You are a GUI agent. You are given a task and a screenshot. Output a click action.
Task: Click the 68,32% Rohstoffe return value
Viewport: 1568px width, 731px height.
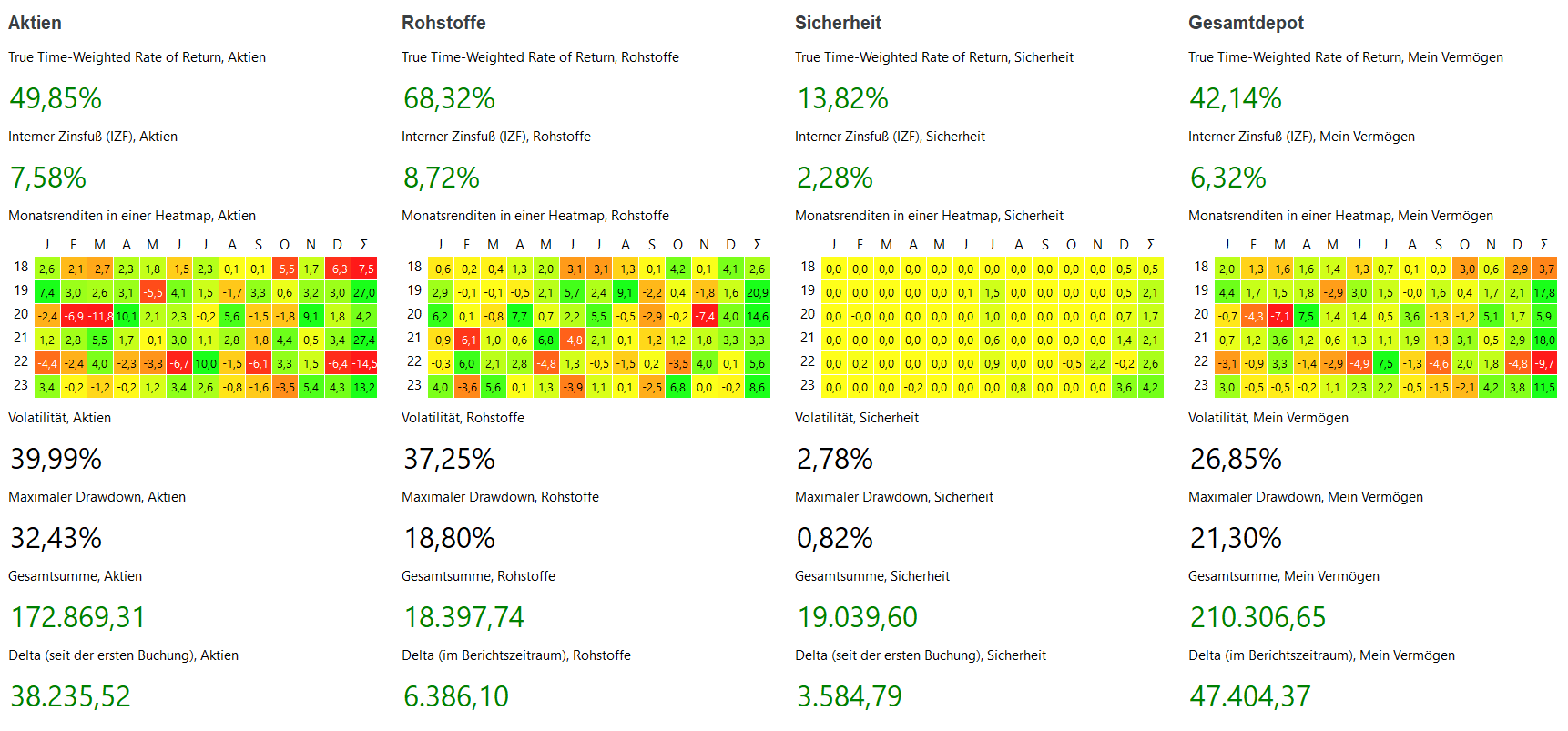click(449, 98)
